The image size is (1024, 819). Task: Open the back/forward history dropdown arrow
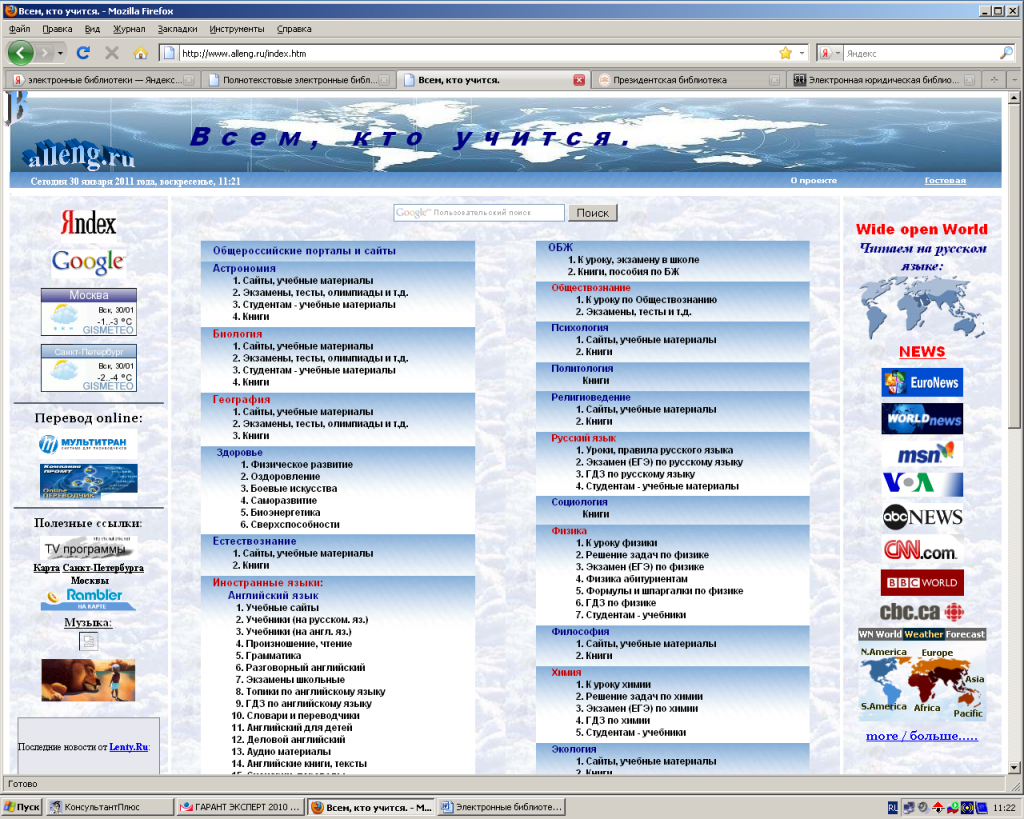pyautogui.click(x=60, y=53)
